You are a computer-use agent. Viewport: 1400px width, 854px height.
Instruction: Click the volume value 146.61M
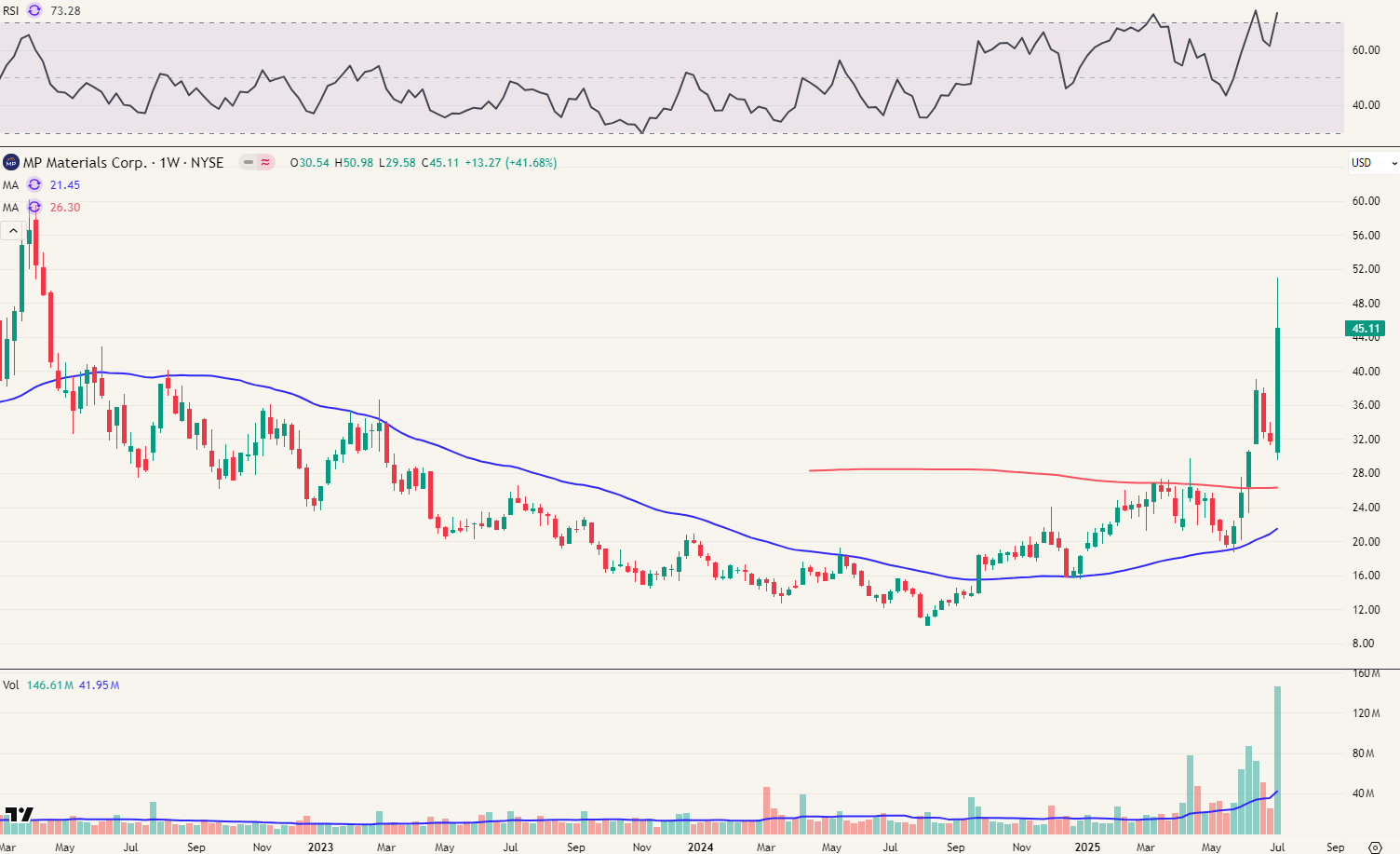point(50,685)
